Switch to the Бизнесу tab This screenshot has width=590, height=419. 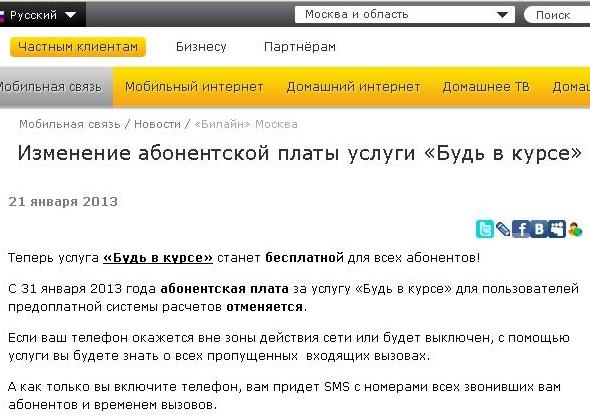click(201, 47)
